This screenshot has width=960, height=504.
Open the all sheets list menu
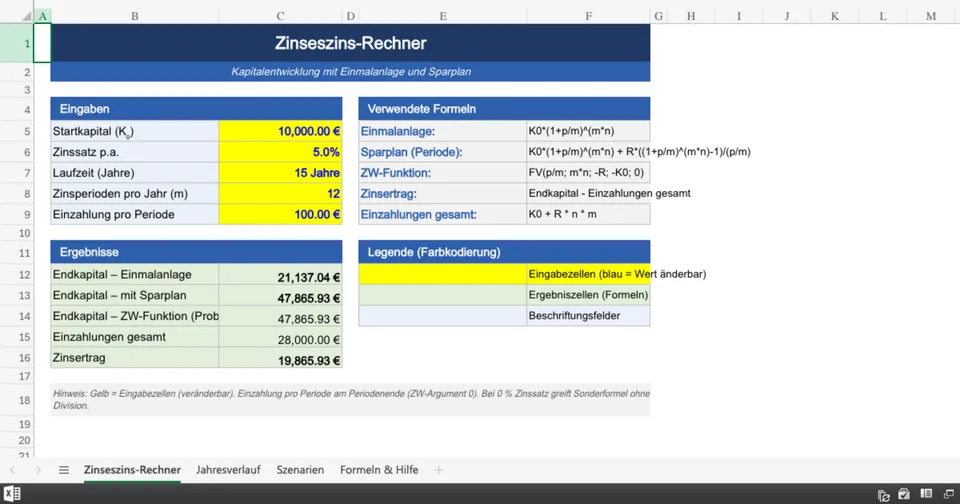[x=64, y=470]
